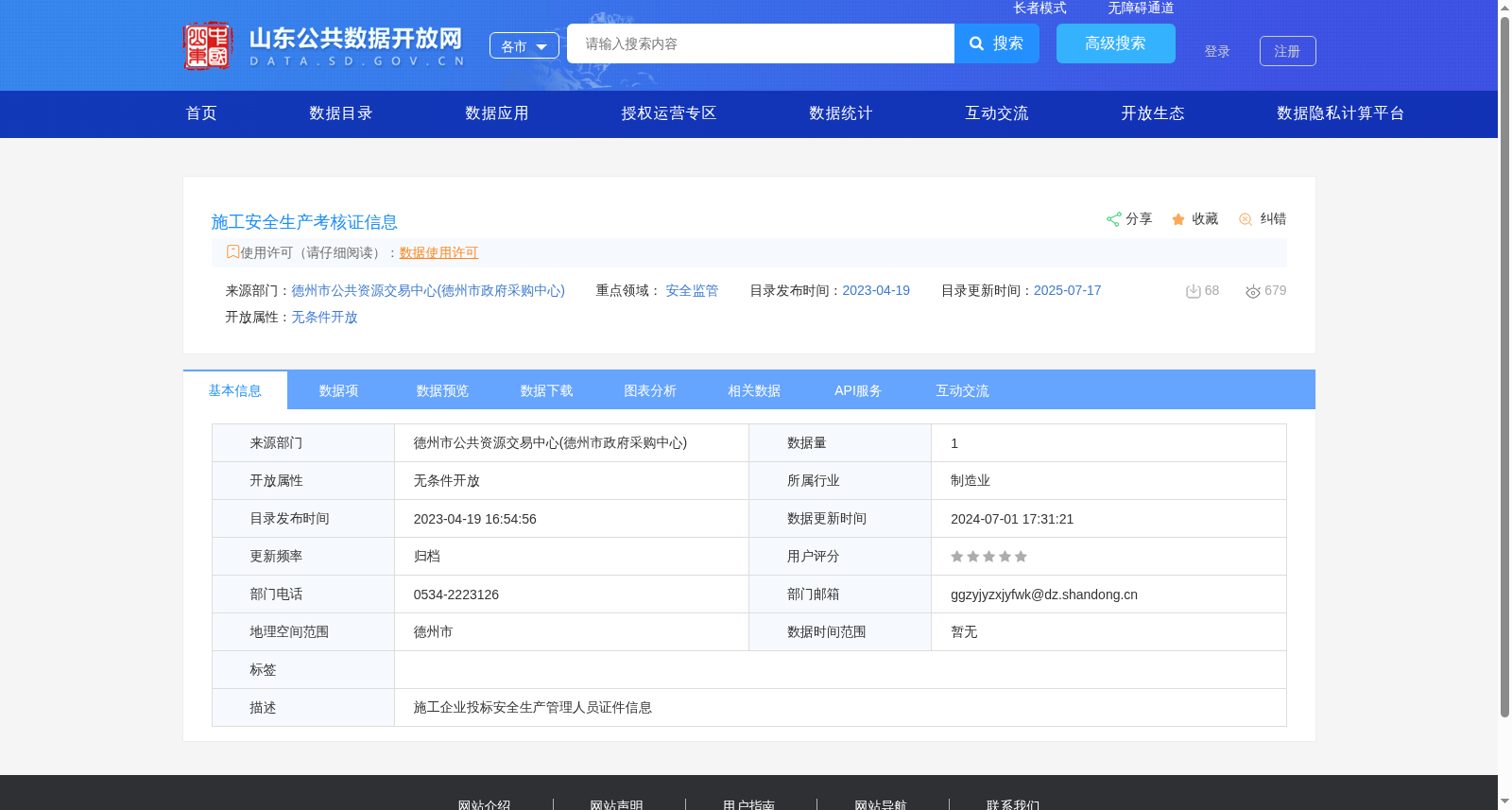Open the 数据目录 menu item
Image resolution: width=1512 pixels, height=810 pixels.
341,113
